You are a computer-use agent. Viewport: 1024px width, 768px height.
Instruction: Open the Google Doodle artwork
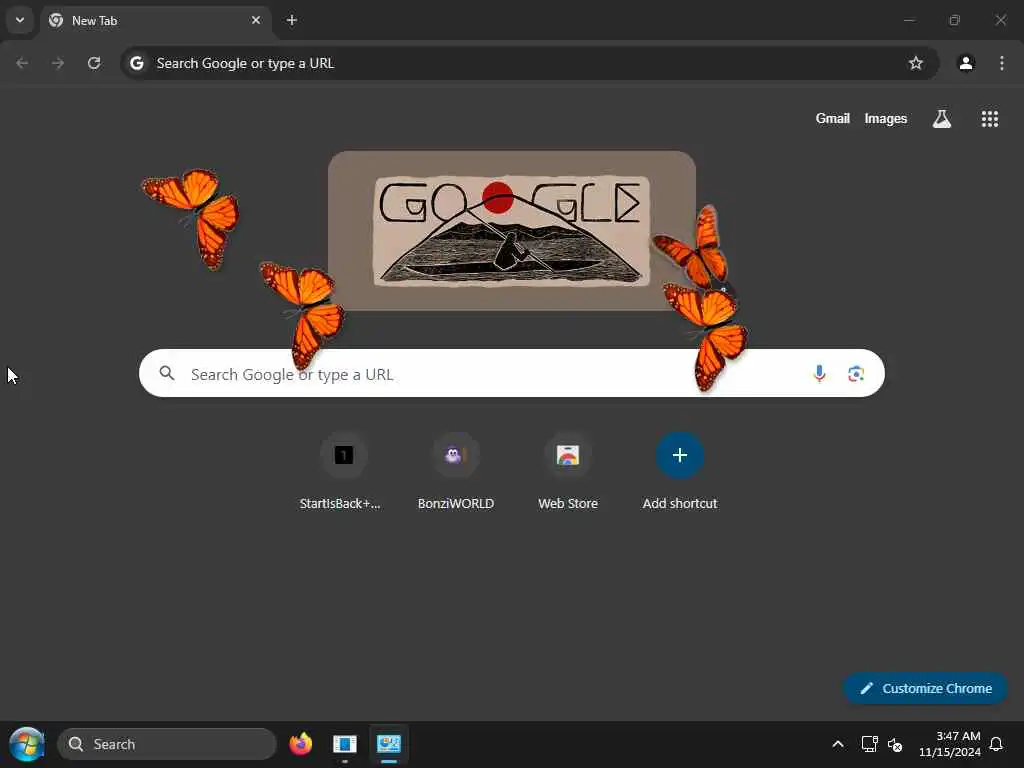pos(512,231)
